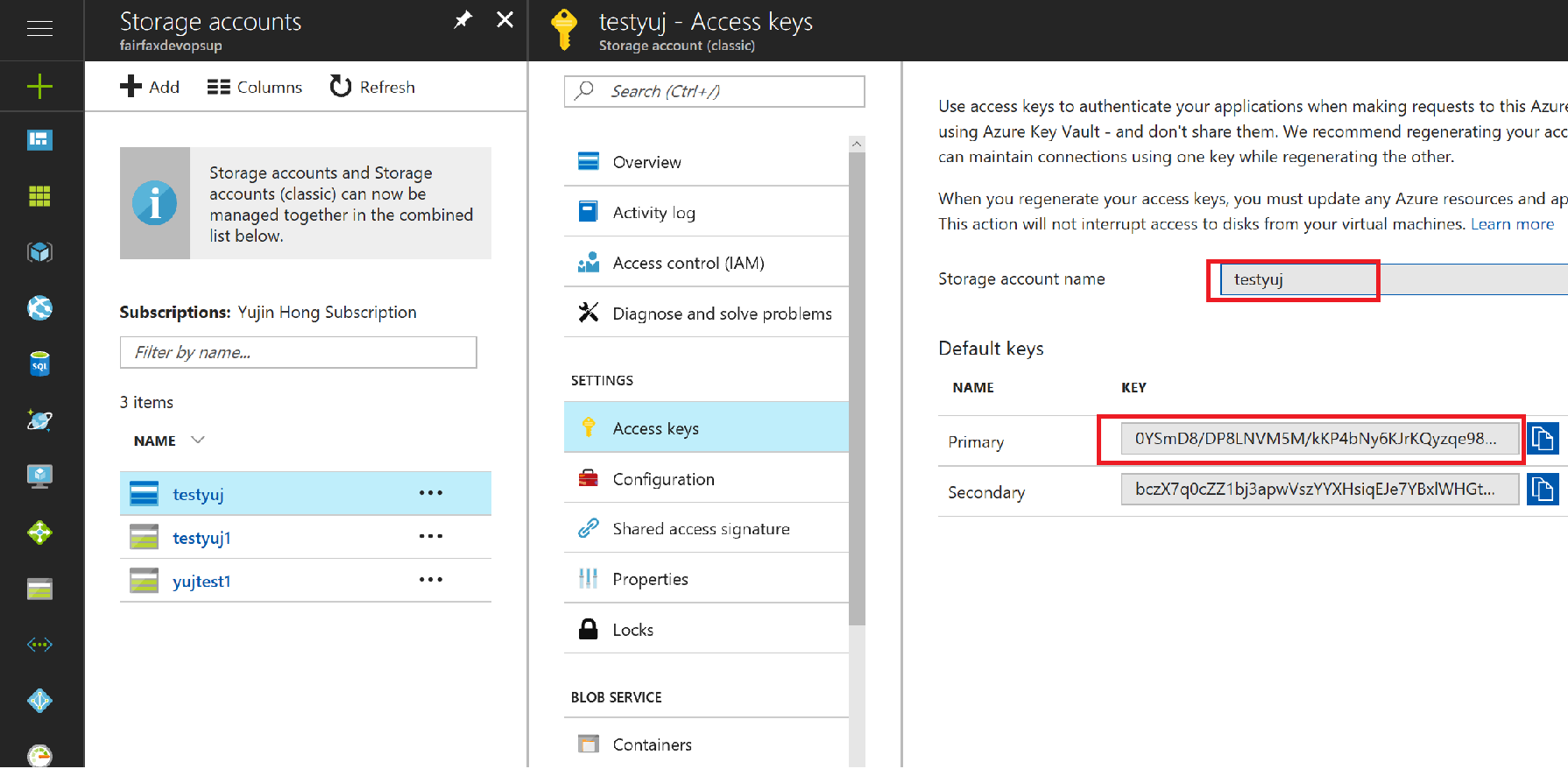
Task: Click the Secondary key value field
Action: tap(1320, 489)
